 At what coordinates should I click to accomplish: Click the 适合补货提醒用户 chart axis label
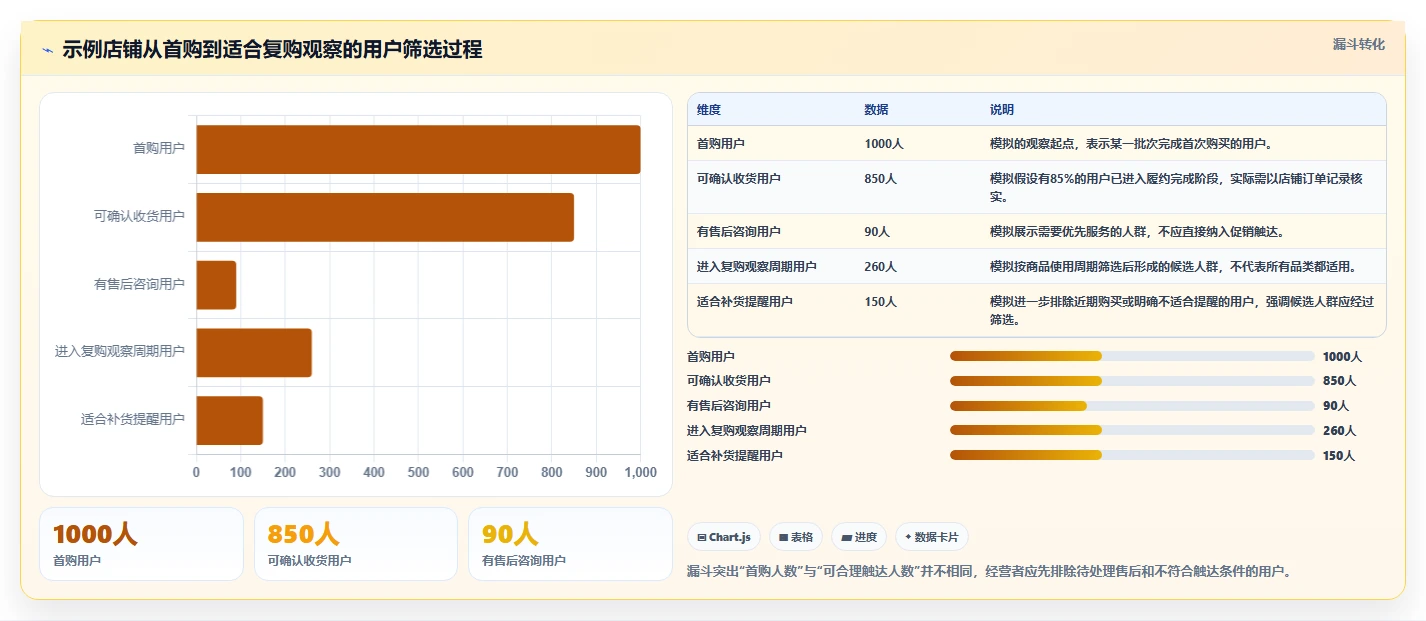point(133,420)
